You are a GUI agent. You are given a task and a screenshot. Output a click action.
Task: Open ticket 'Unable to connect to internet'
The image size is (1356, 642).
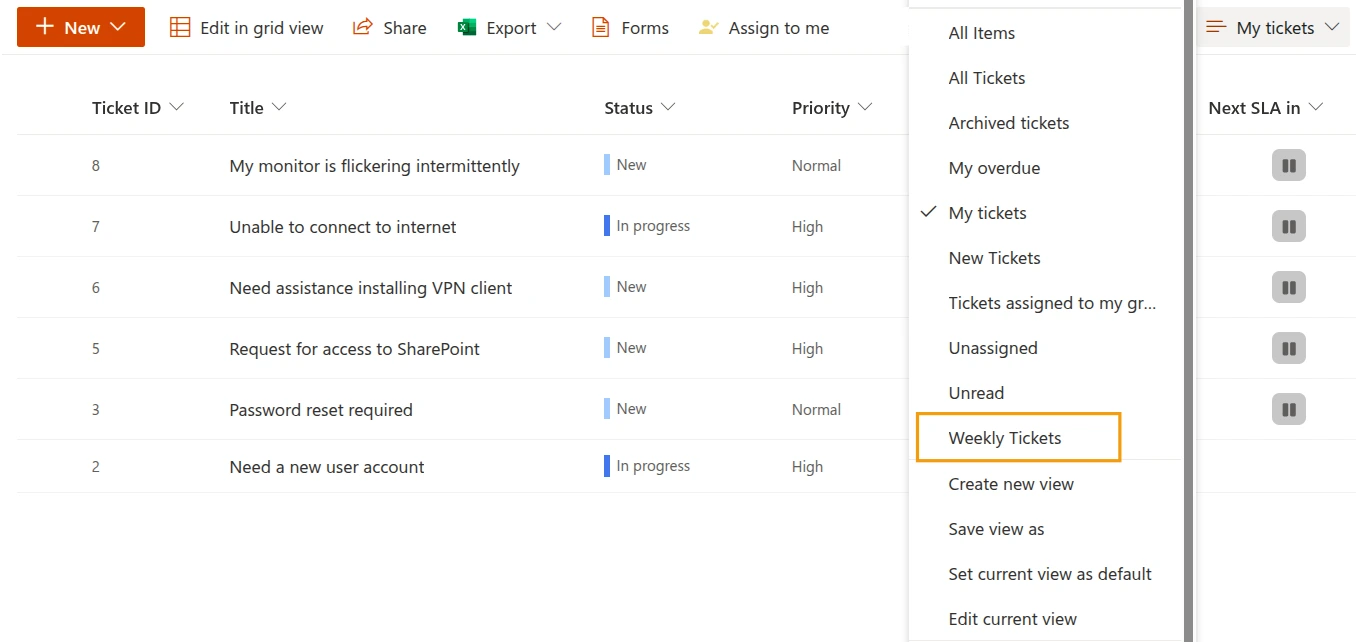tap(343, 227)
